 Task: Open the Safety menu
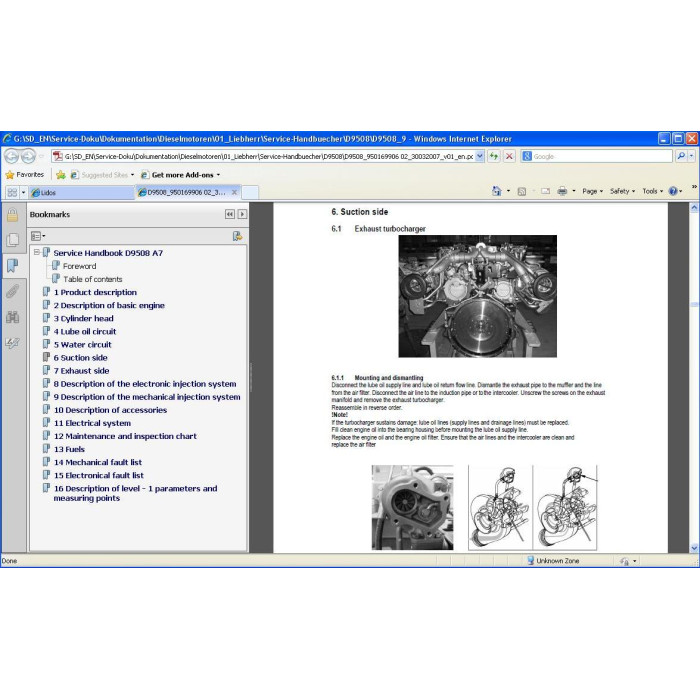click(x=622, y=191)
